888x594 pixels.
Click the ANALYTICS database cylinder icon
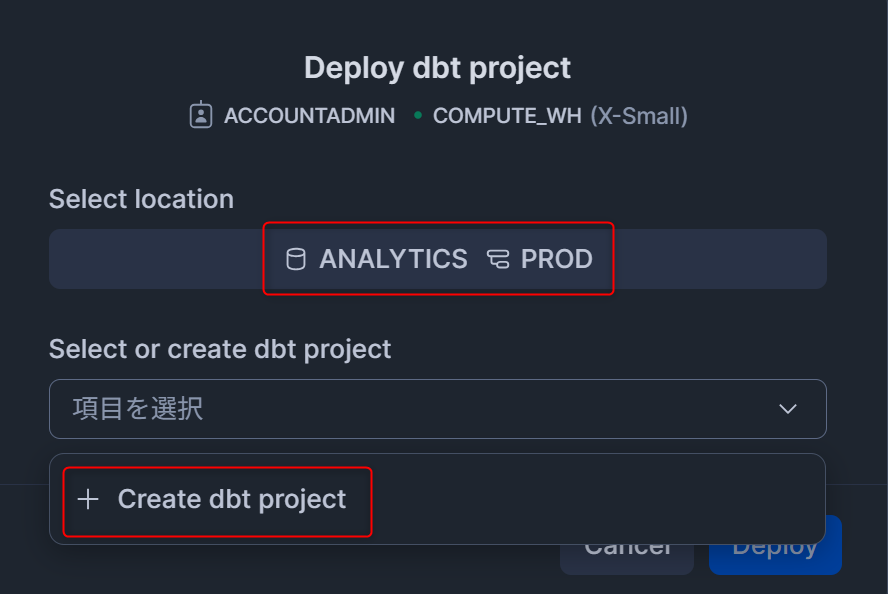[x=296, y=259]
